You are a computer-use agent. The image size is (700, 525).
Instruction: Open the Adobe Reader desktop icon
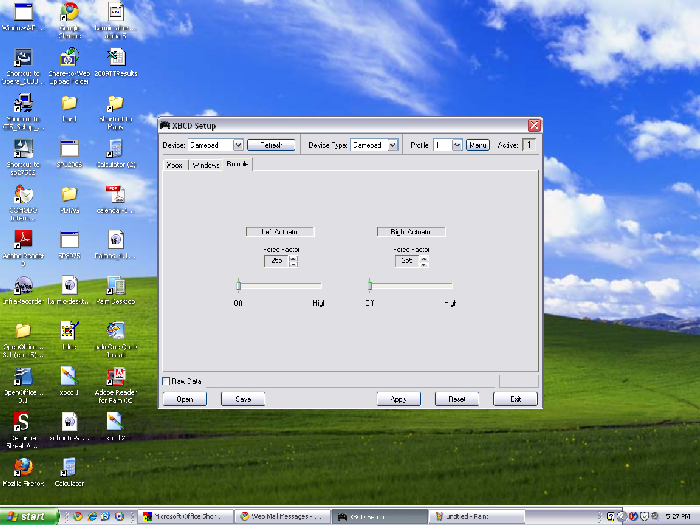point(115,377)
